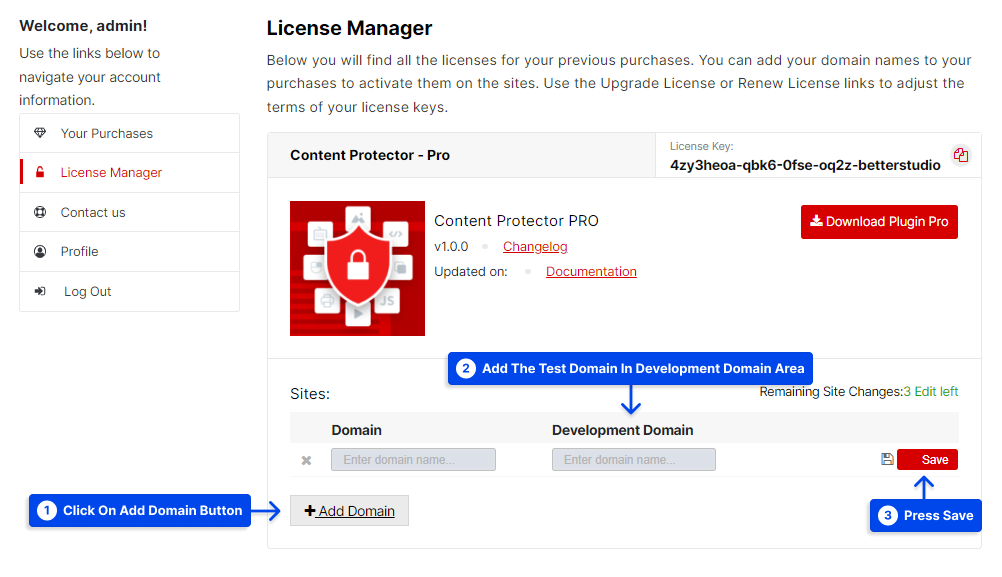This screenshot has height=577, width=1002.
Task: Open the Profile page
Action: (x=130, y=252)
